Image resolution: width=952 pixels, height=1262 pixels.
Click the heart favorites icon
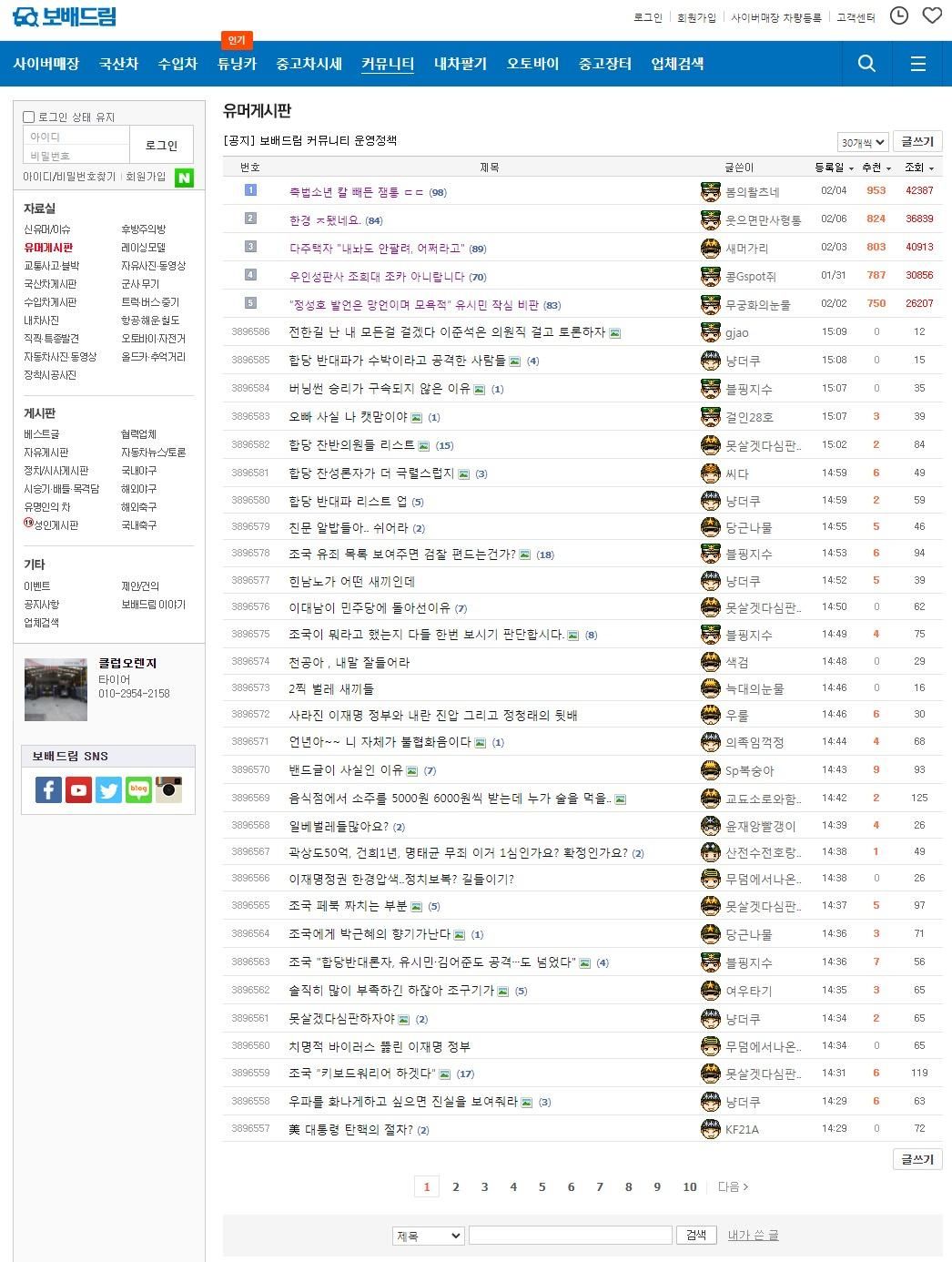tap(932, 16)
